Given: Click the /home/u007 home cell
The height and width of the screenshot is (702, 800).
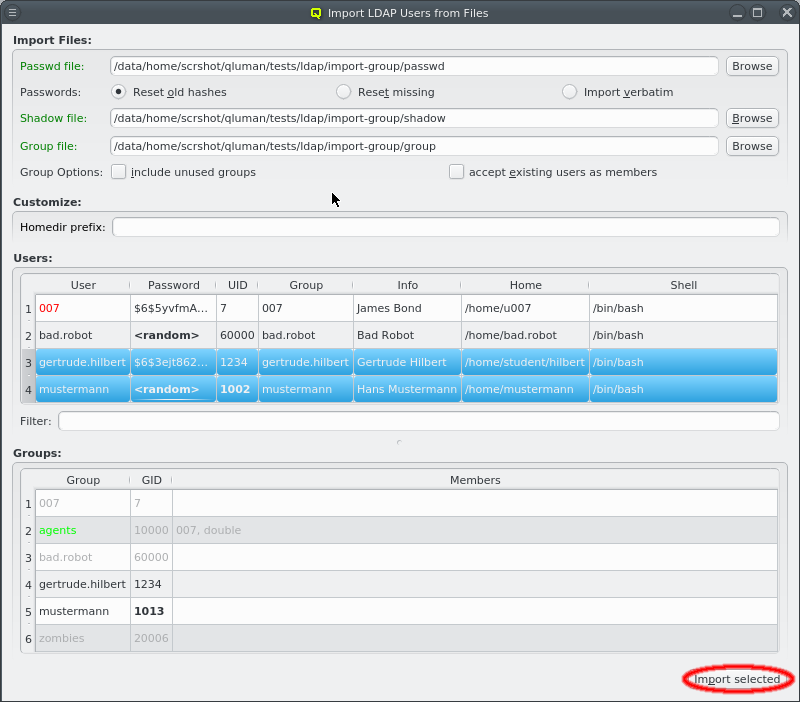Looking at the screenshot, I should [525, 308].
